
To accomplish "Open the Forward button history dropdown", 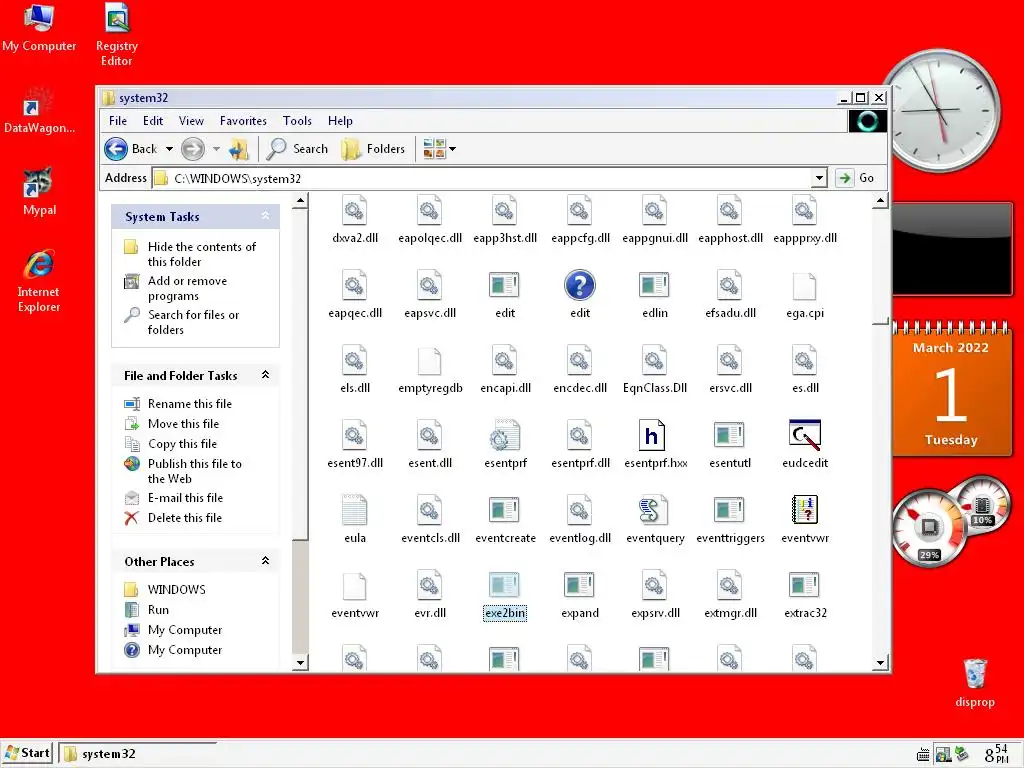I will [216, 149].
